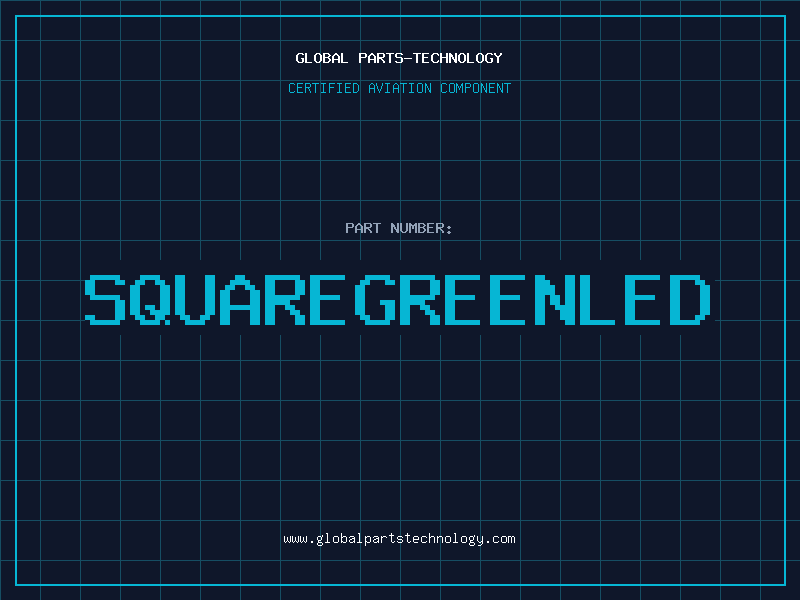
Task: Open the www.globalpartstechnology.com link
Action: 399,539
